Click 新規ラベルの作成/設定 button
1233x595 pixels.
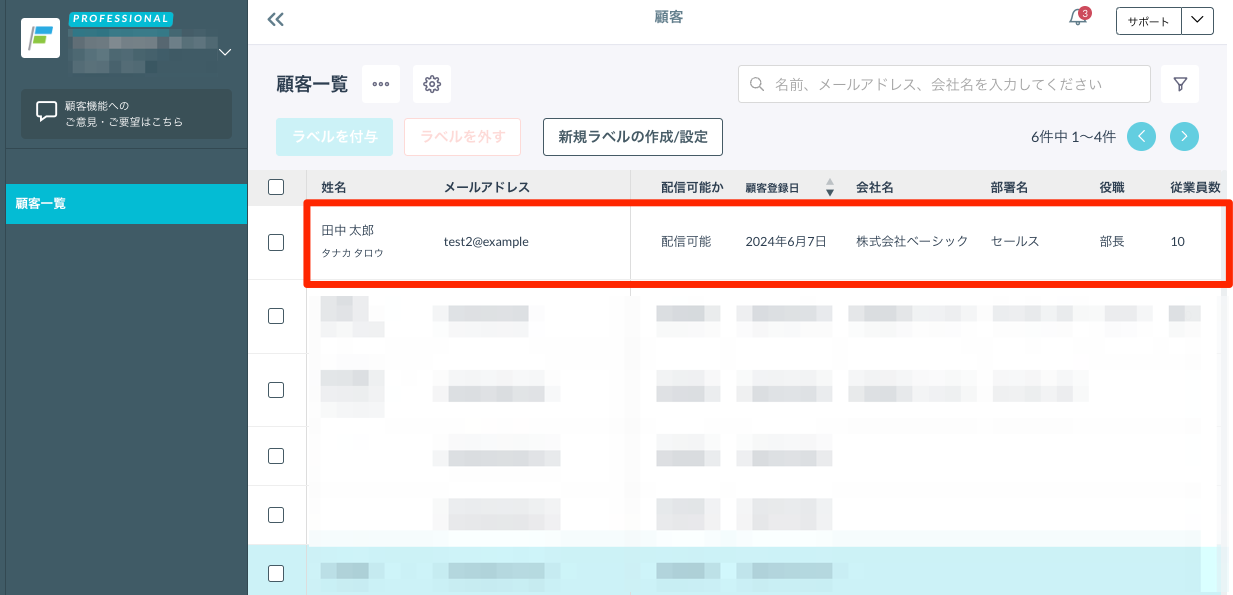[632, 137]
